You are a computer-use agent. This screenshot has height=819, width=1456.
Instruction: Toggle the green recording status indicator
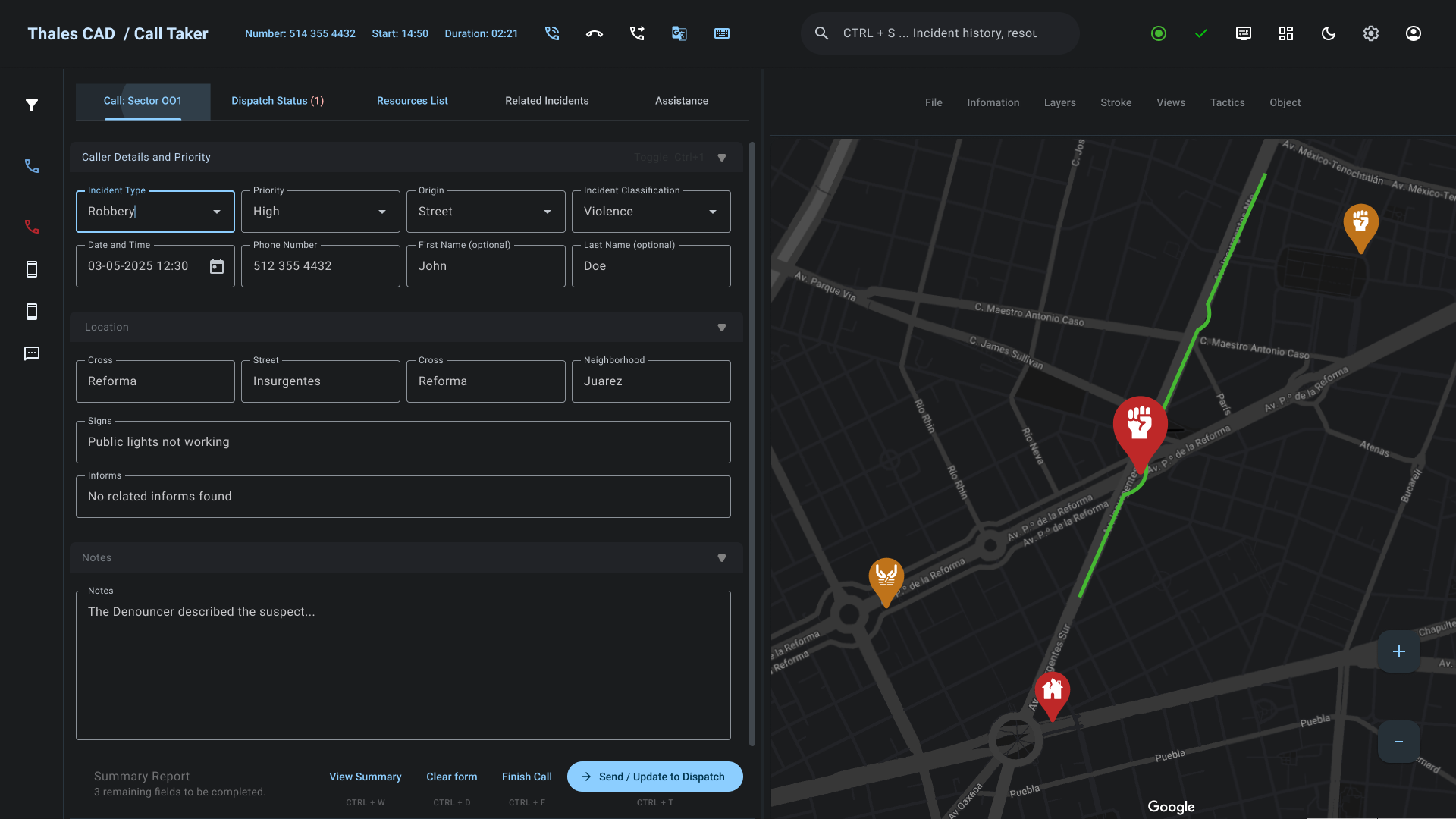coord(1159,33)
